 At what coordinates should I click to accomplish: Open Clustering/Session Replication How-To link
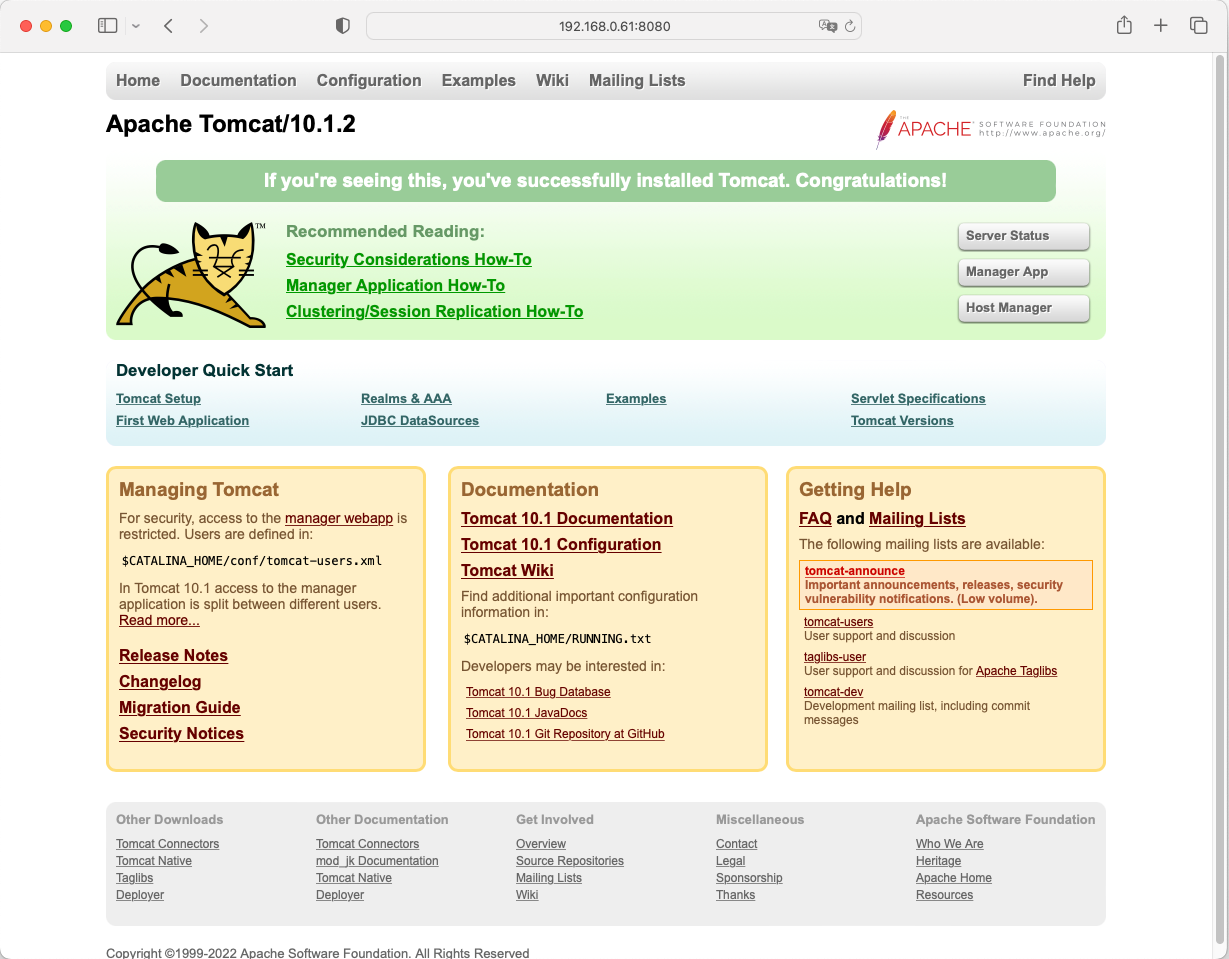click(x=434, y=311)
